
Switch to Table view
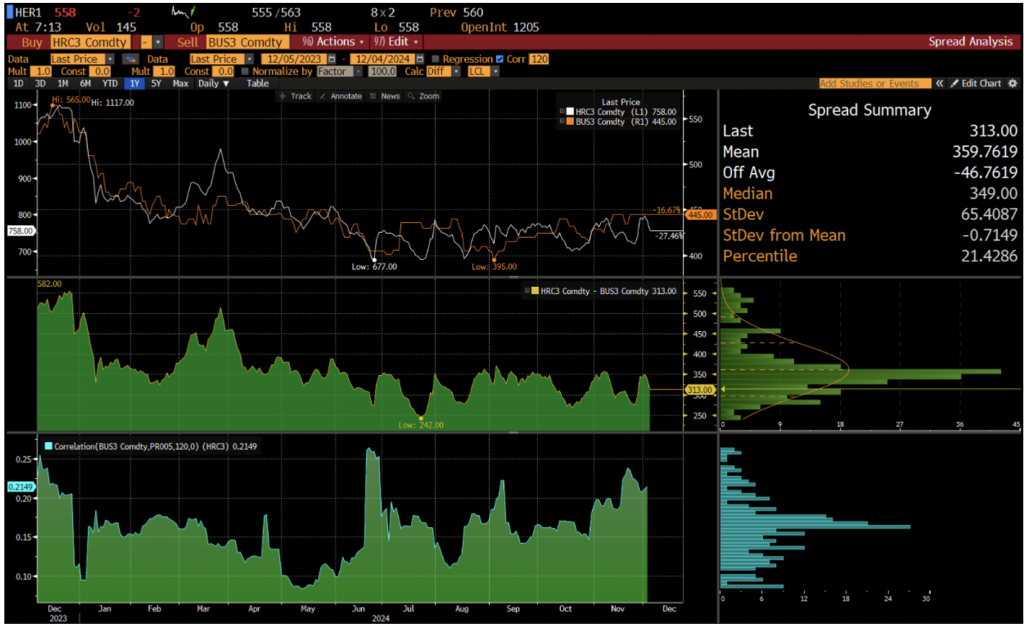click(258, 84)
